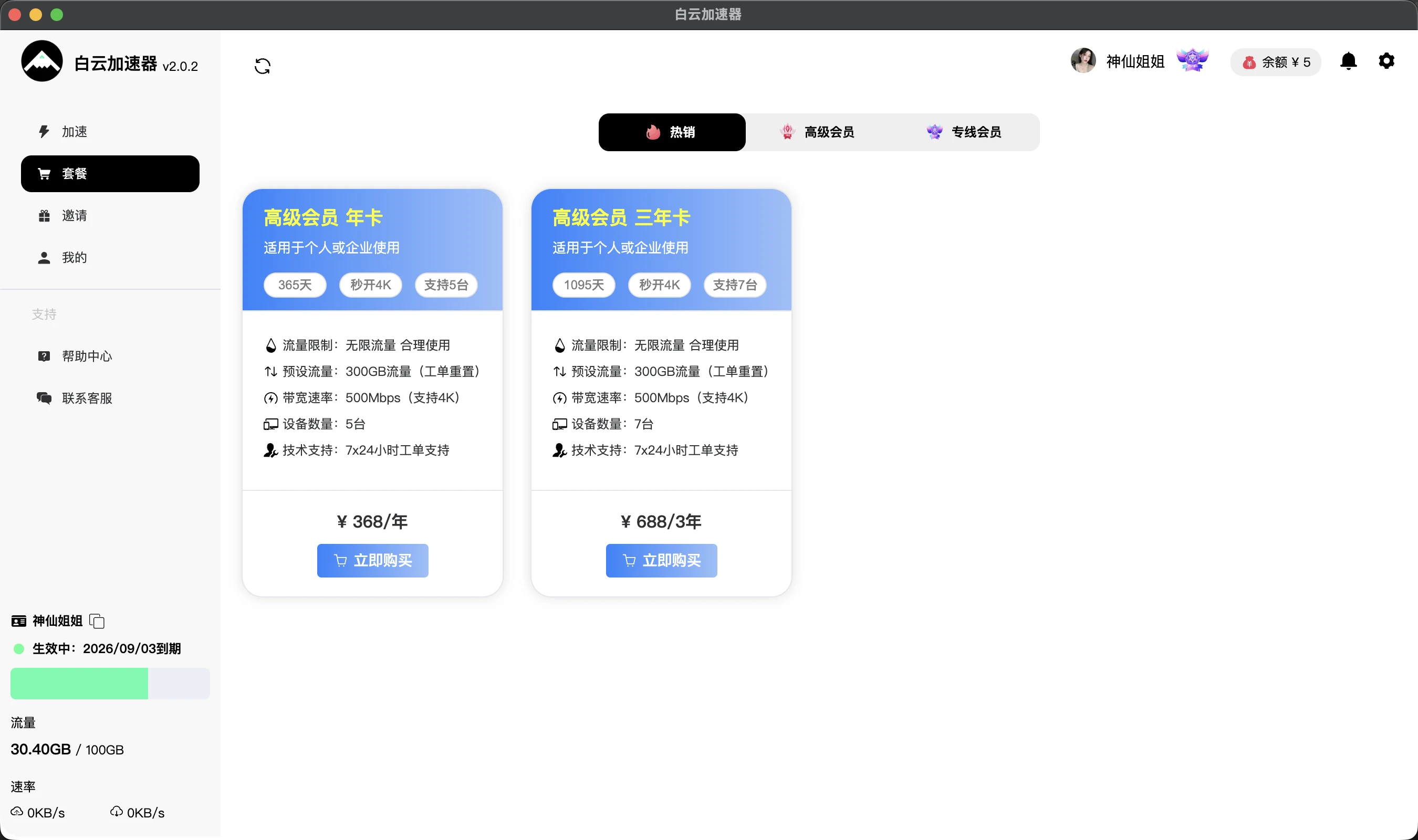
Task: Copy username with icon beside 神仙姐姐
Action: pyautogui.click(x=97, y=621)
